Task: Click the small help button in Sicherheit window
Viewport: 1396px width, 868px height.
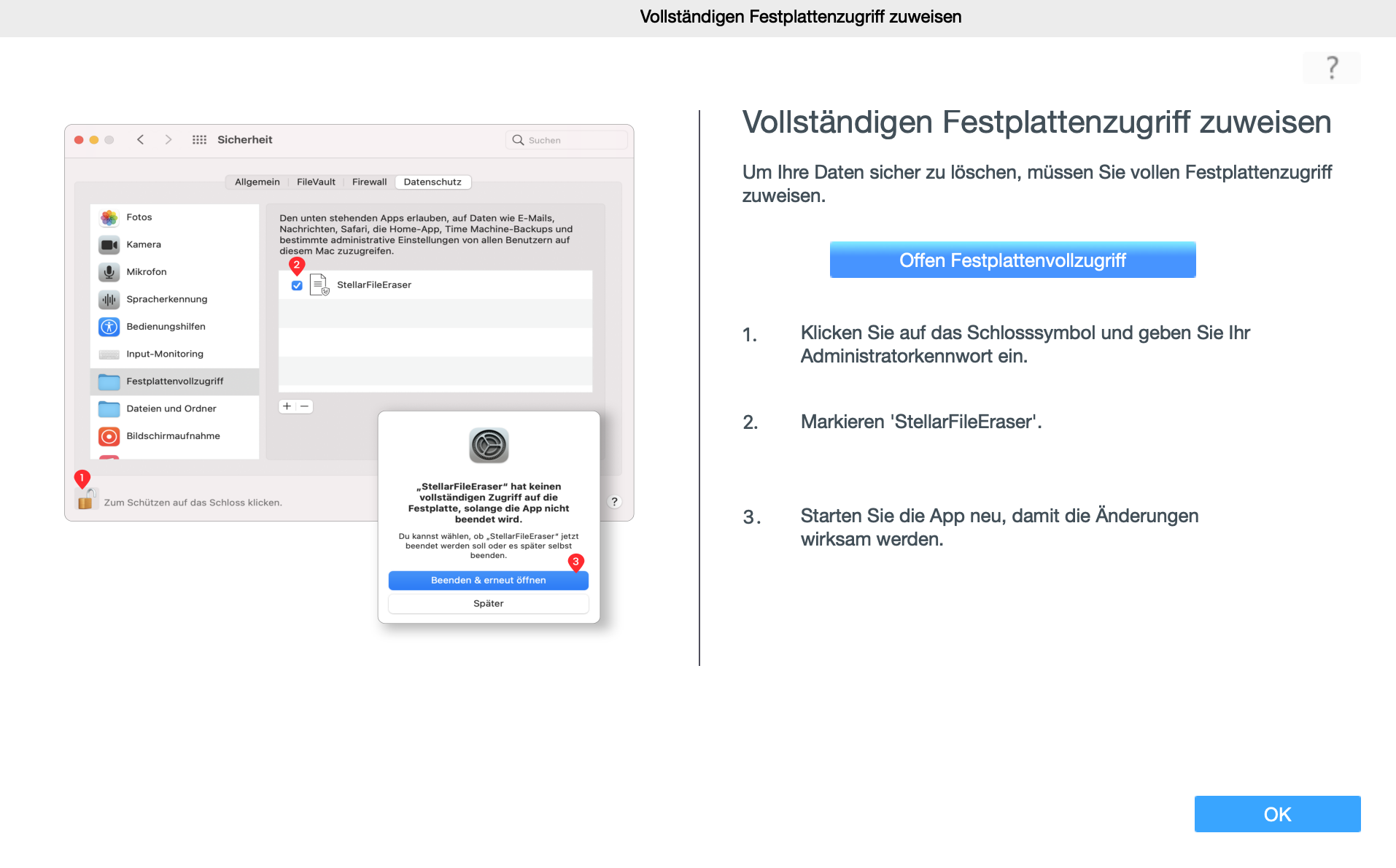Action: click(x=614, y=501)
